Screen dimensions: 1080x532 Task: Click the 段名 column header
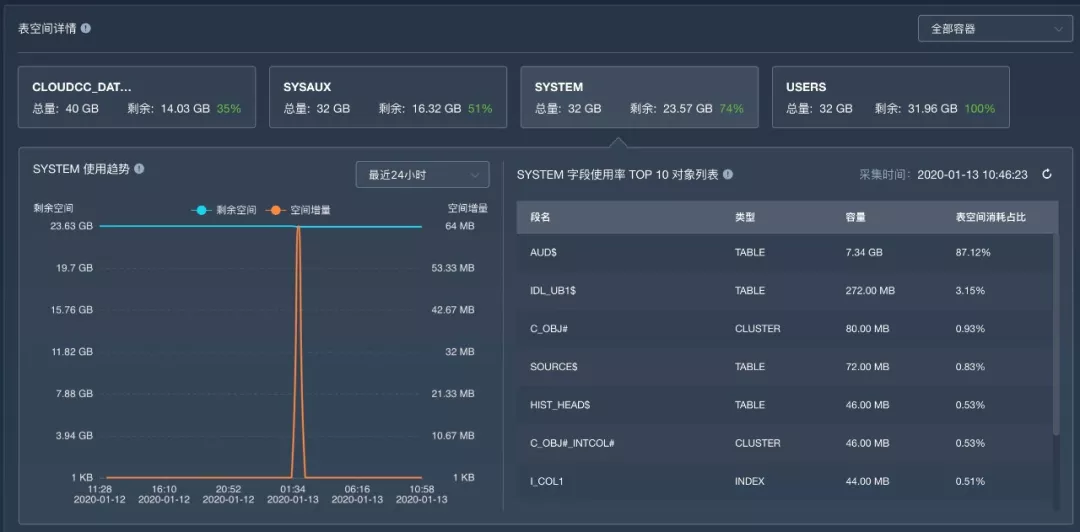tap(541, 217)
